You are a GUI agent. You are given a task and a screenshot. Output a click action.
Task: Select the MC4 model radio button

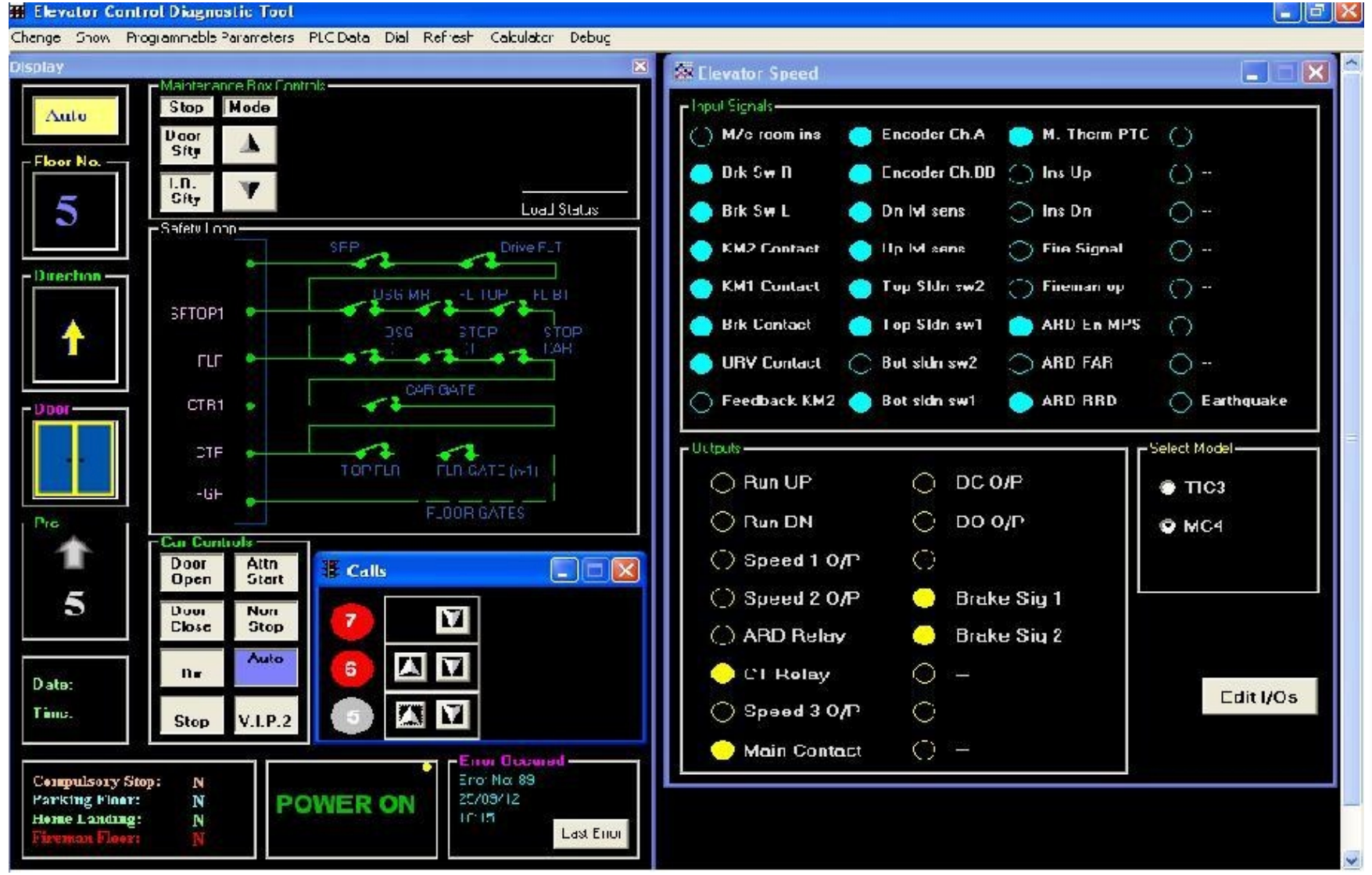click(1167, 526)
